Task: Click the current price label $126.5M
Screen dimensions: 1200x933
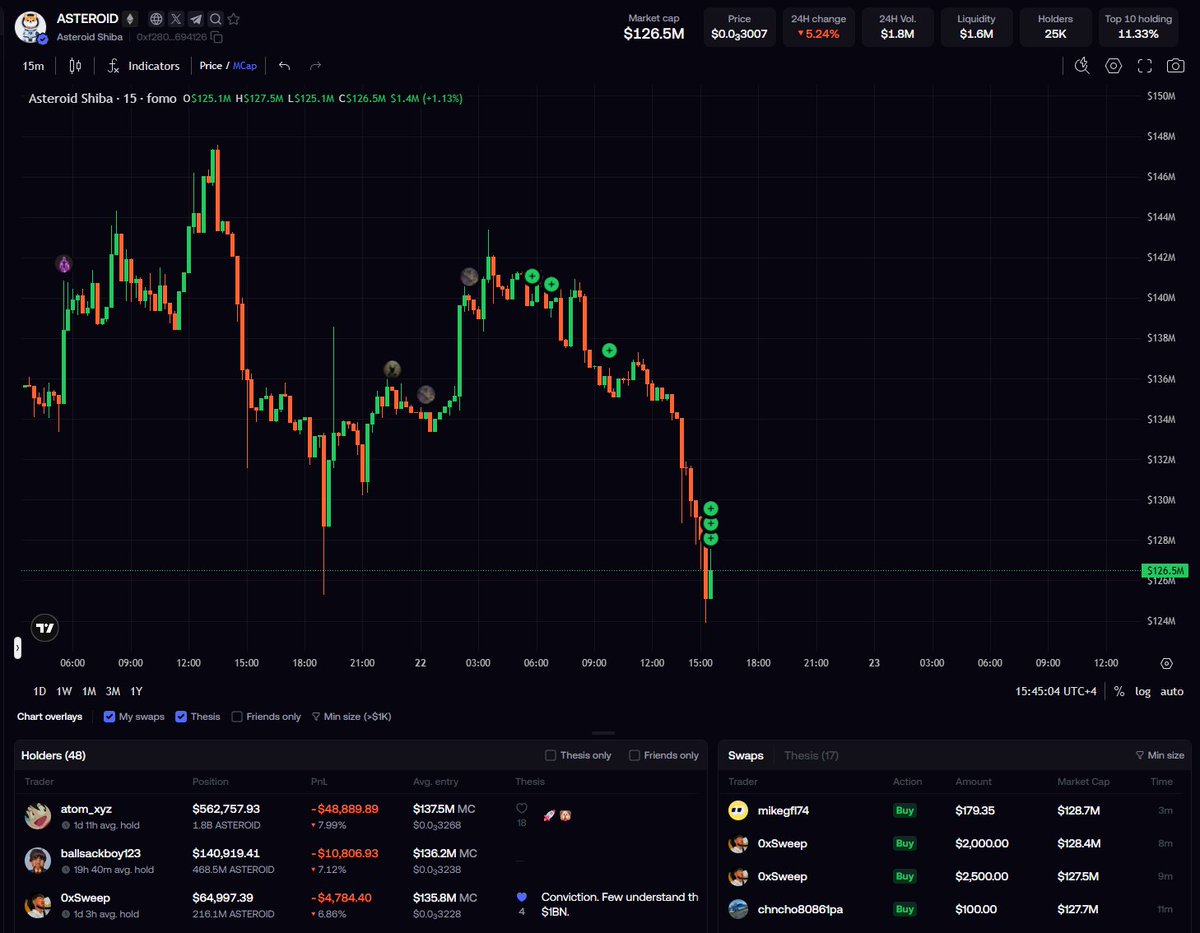Action: click(x=1165, y=571)
